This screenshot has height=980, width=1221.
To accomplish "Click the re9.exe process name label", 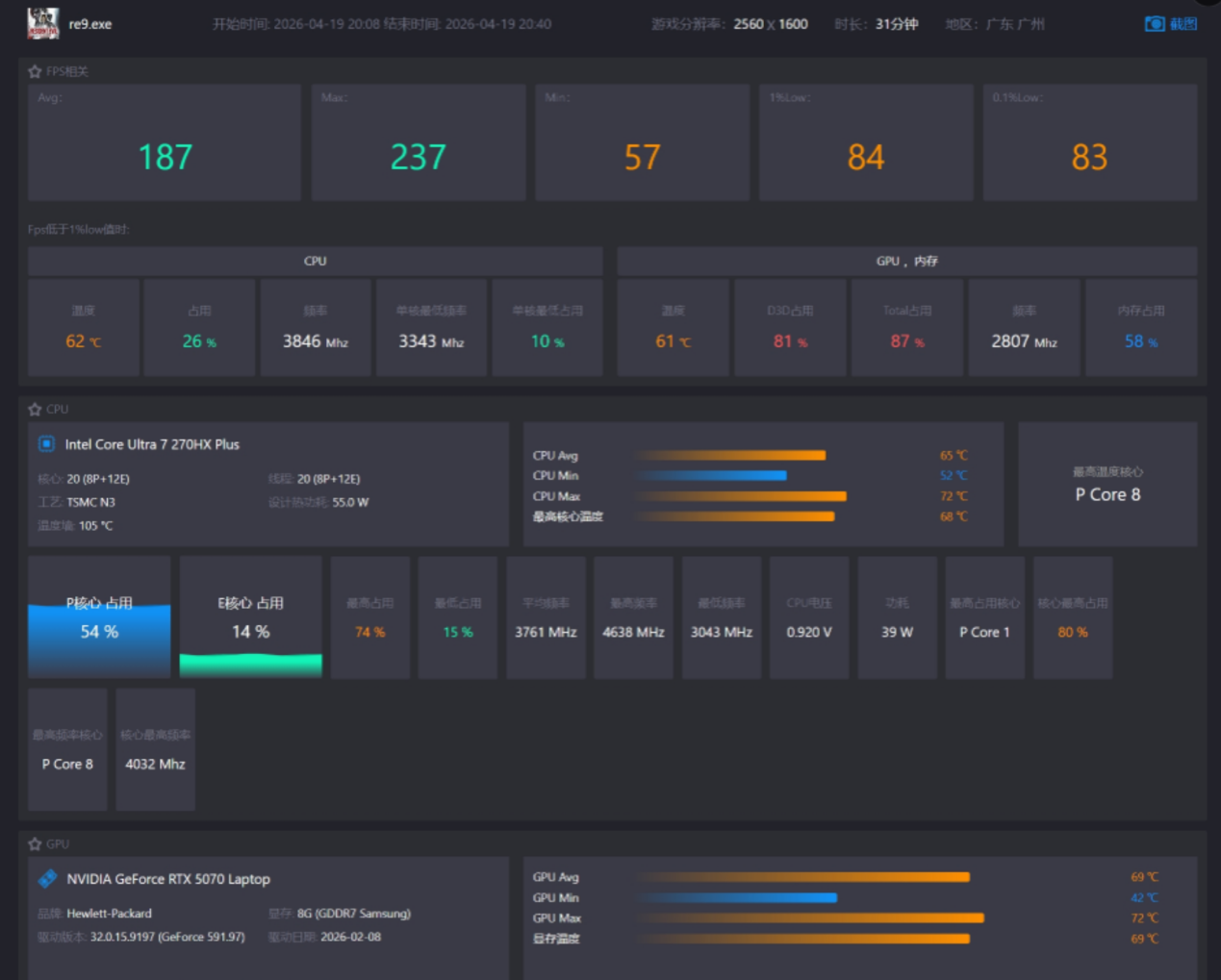I will [90, 24].
